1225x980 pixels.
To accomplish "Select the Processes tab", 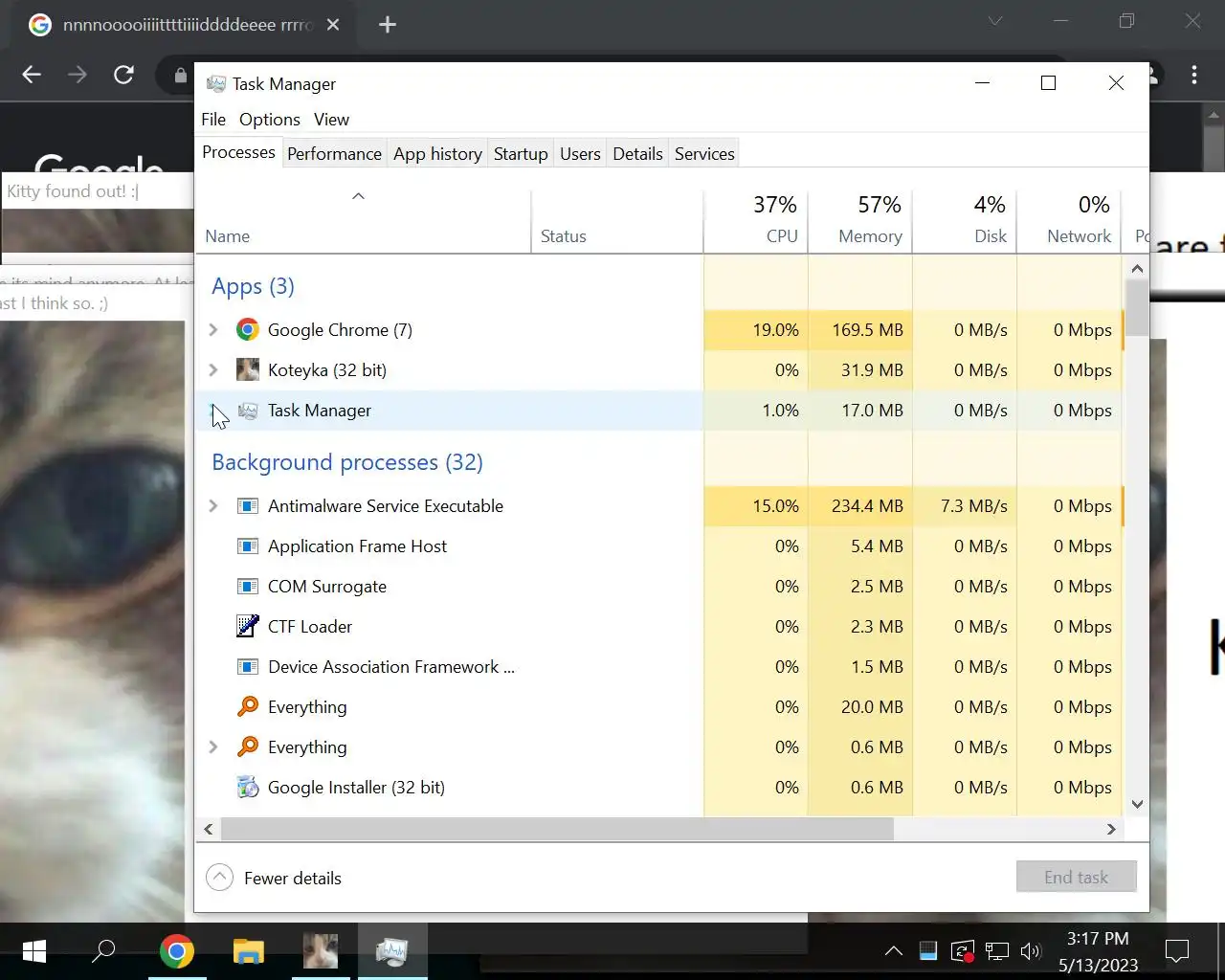I will click(x=238, y=153).
